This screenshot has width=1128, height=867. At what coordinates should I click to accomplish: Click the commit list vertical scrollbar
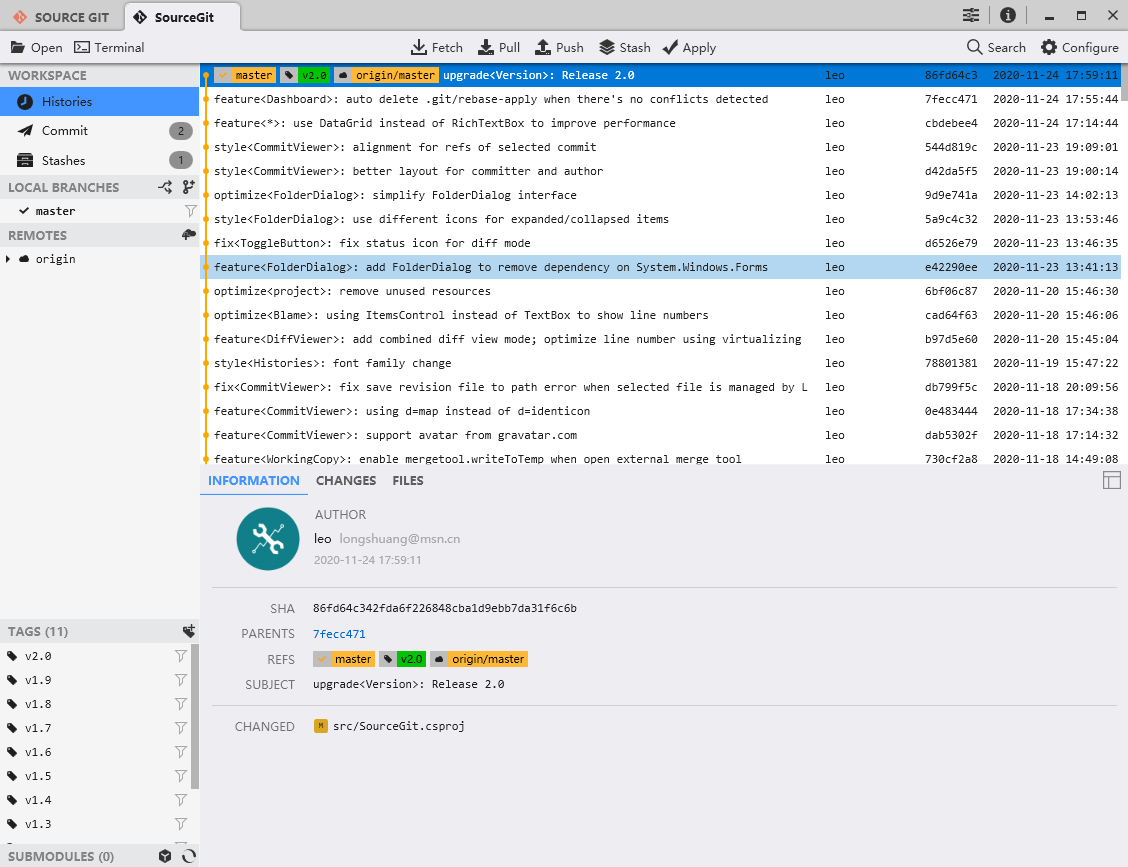click(x=1124, y=83)
